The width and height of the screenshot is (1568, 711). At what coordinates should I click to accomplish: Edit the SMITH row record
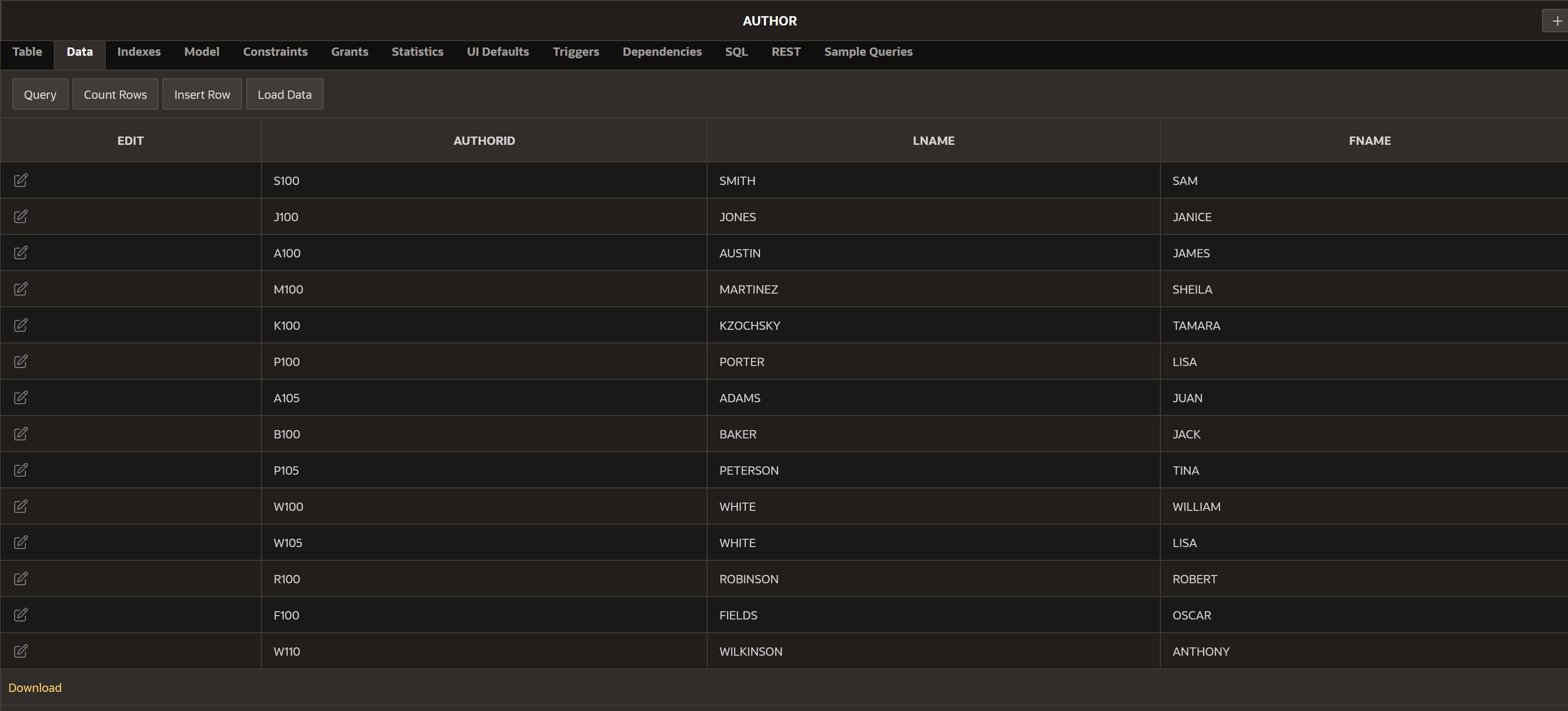click(x=21, y=180)
